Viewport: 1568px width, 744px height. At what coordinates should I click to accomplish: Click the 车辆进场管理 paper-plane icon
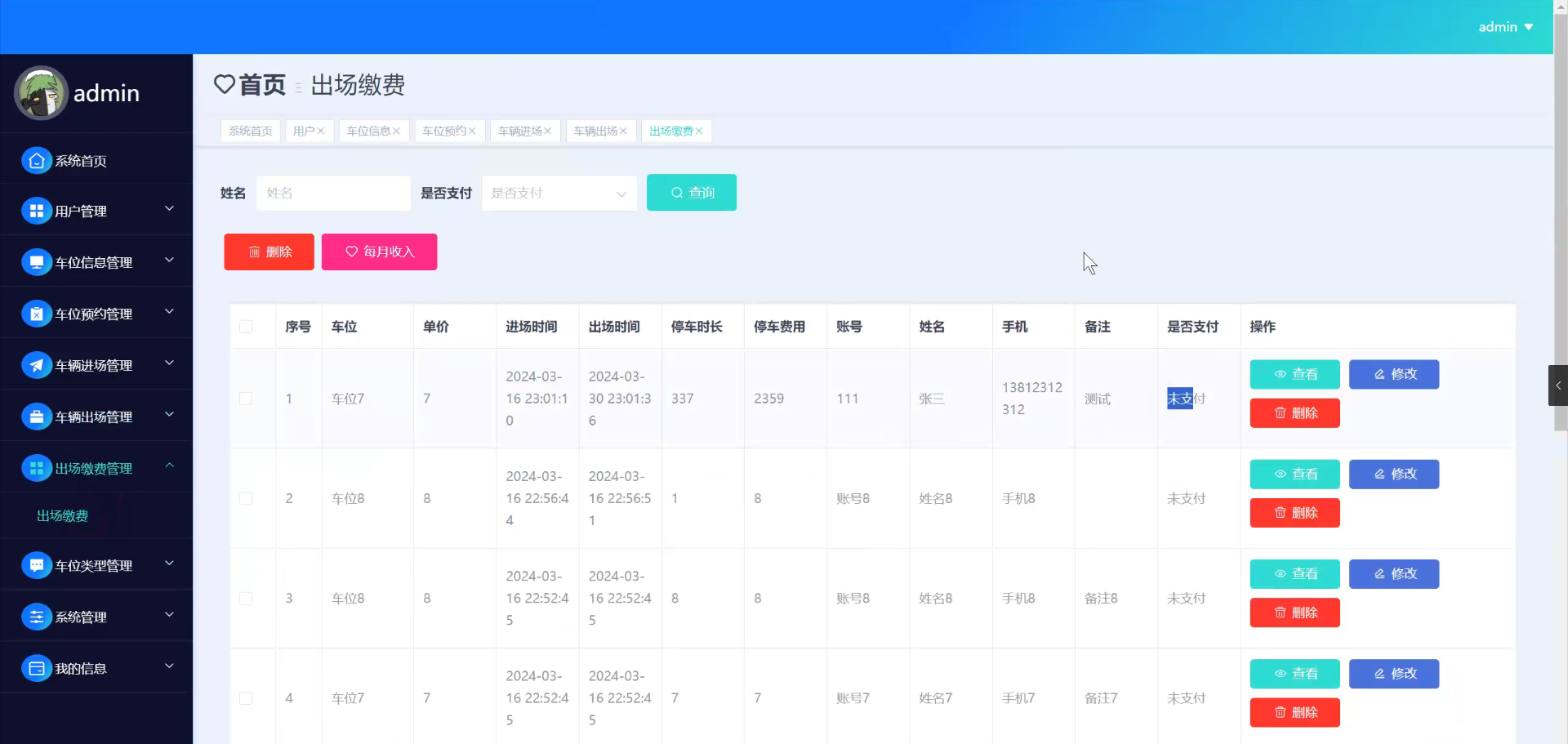click(37, 366)
